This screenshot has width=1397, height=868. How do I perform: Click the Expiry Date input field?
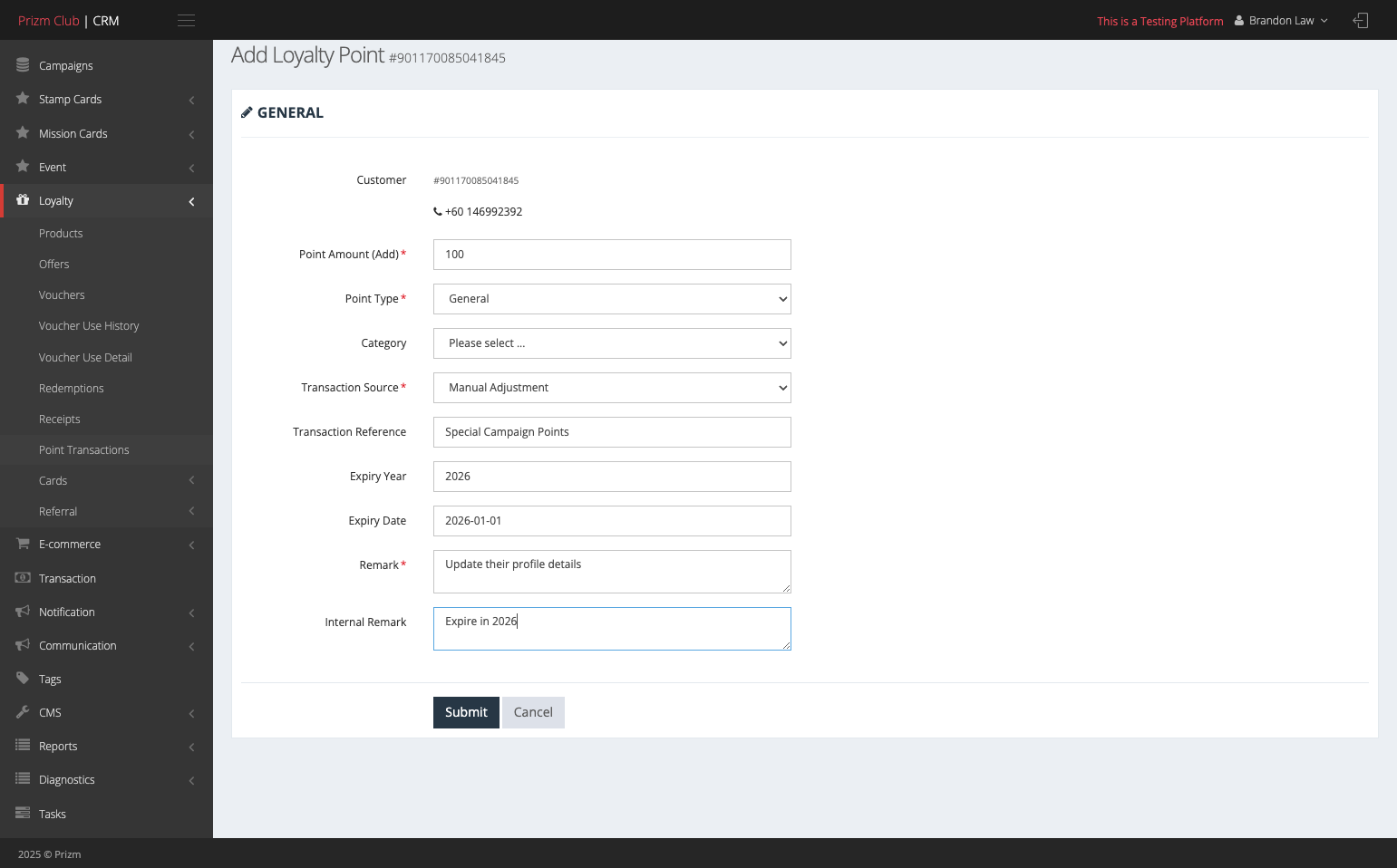[612, 521]
